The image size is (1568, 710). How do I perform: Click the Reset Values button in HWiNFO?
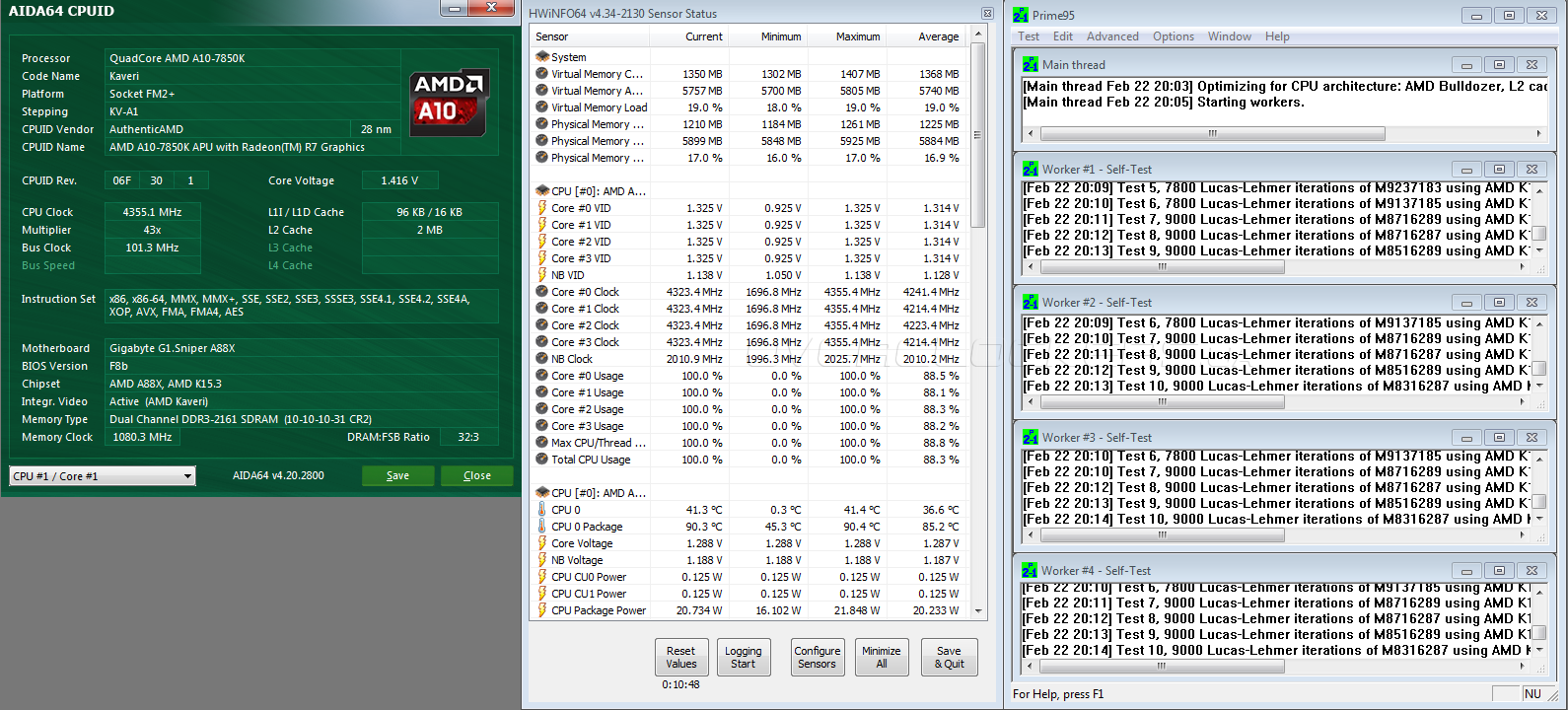[681, 657]
